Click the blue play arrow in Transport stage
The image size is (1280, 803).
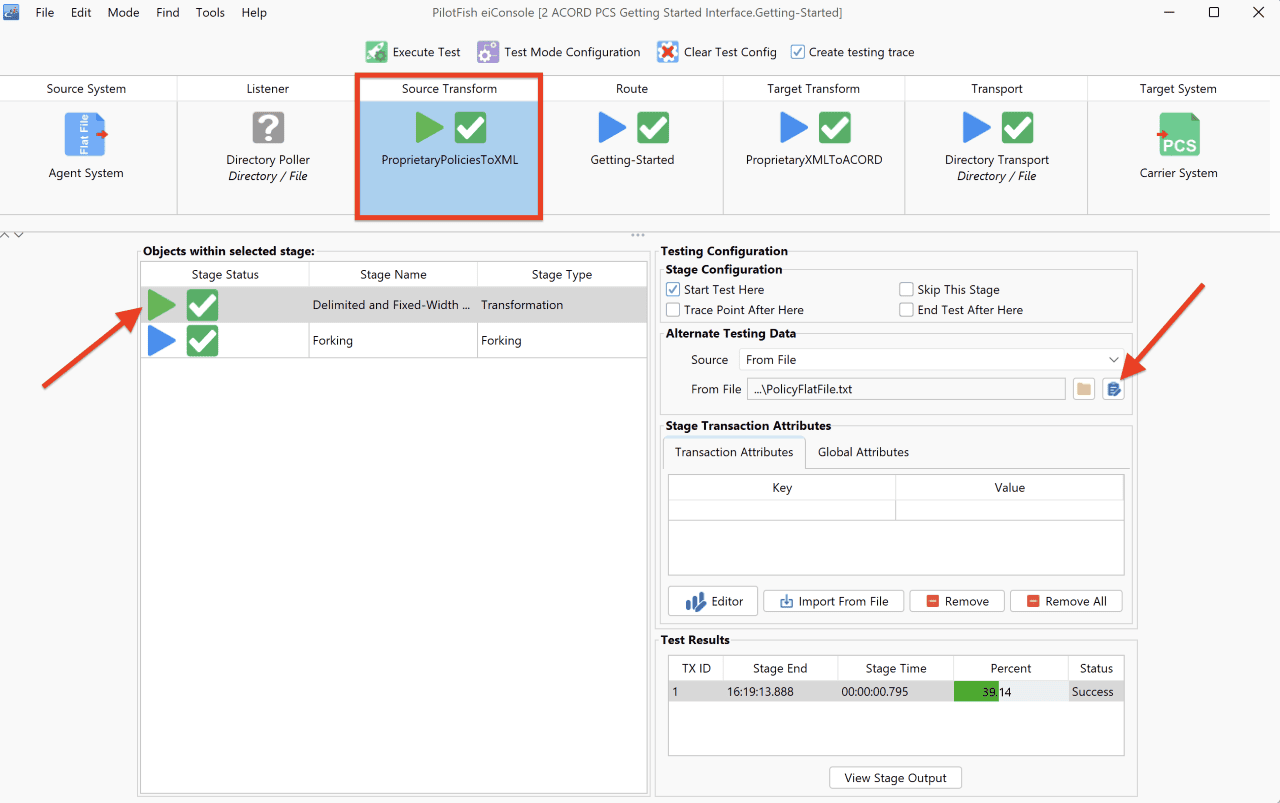977,127
